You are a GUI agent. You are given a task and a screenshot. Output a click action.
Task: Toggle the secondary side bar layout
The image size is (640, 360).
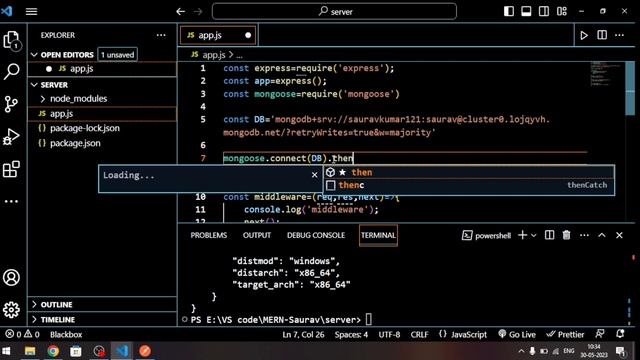pyautogui.click(x=544, y=11)
